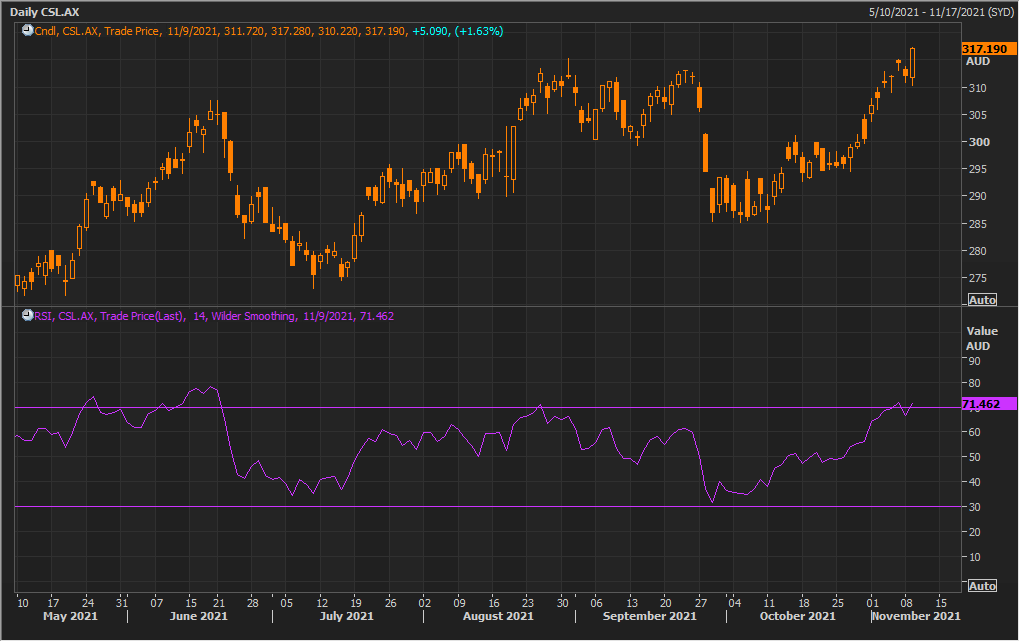Click the candlestick series legend icon
The image size is (1020, 642).
tap(27, 31)
